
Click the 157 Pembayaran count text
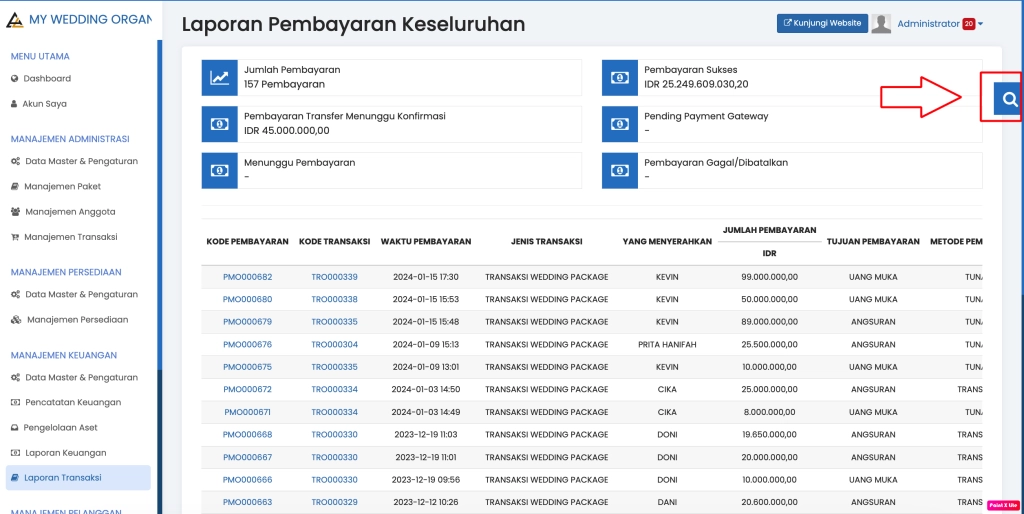[x=284, y=84]
